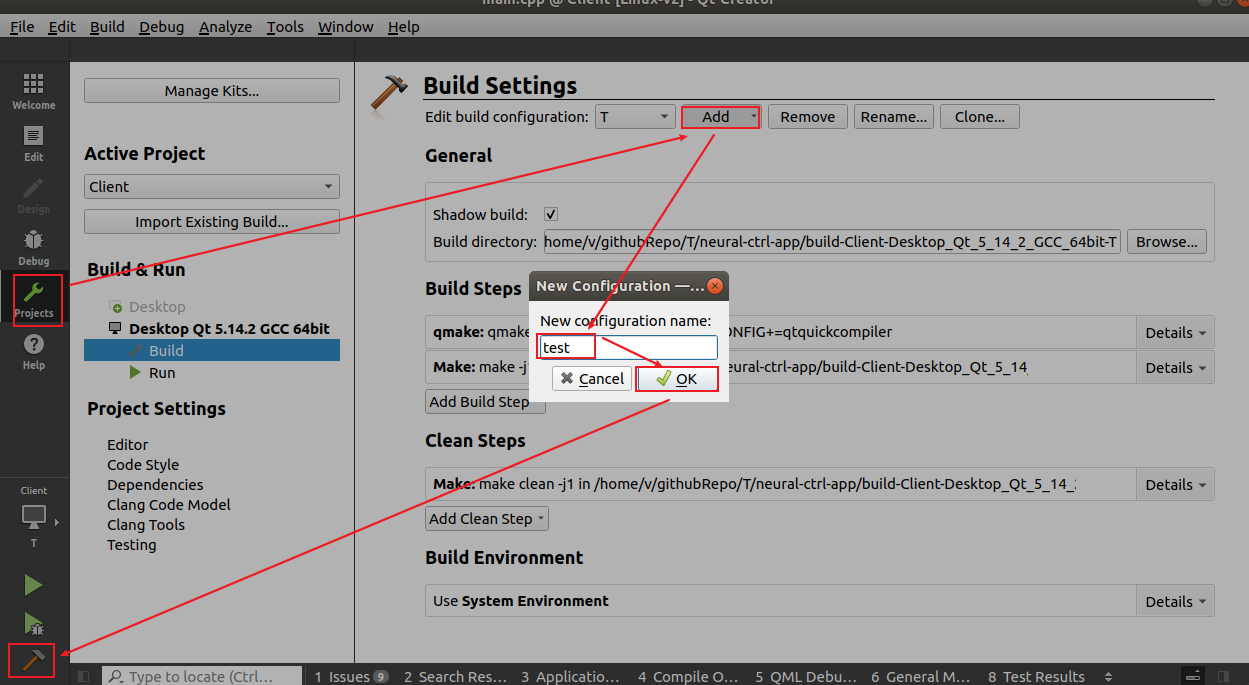
Task: Open the Add Clean Step dropdown
Action: [487, 519]
